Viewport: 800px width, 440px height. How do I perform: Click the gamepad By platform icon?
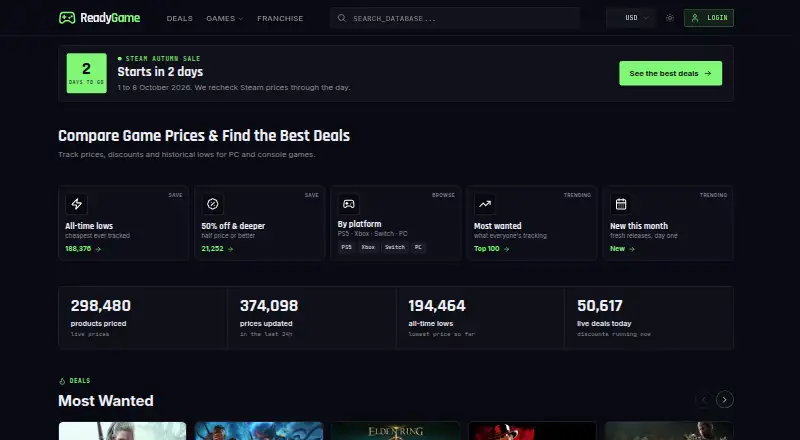pos(348,204)
